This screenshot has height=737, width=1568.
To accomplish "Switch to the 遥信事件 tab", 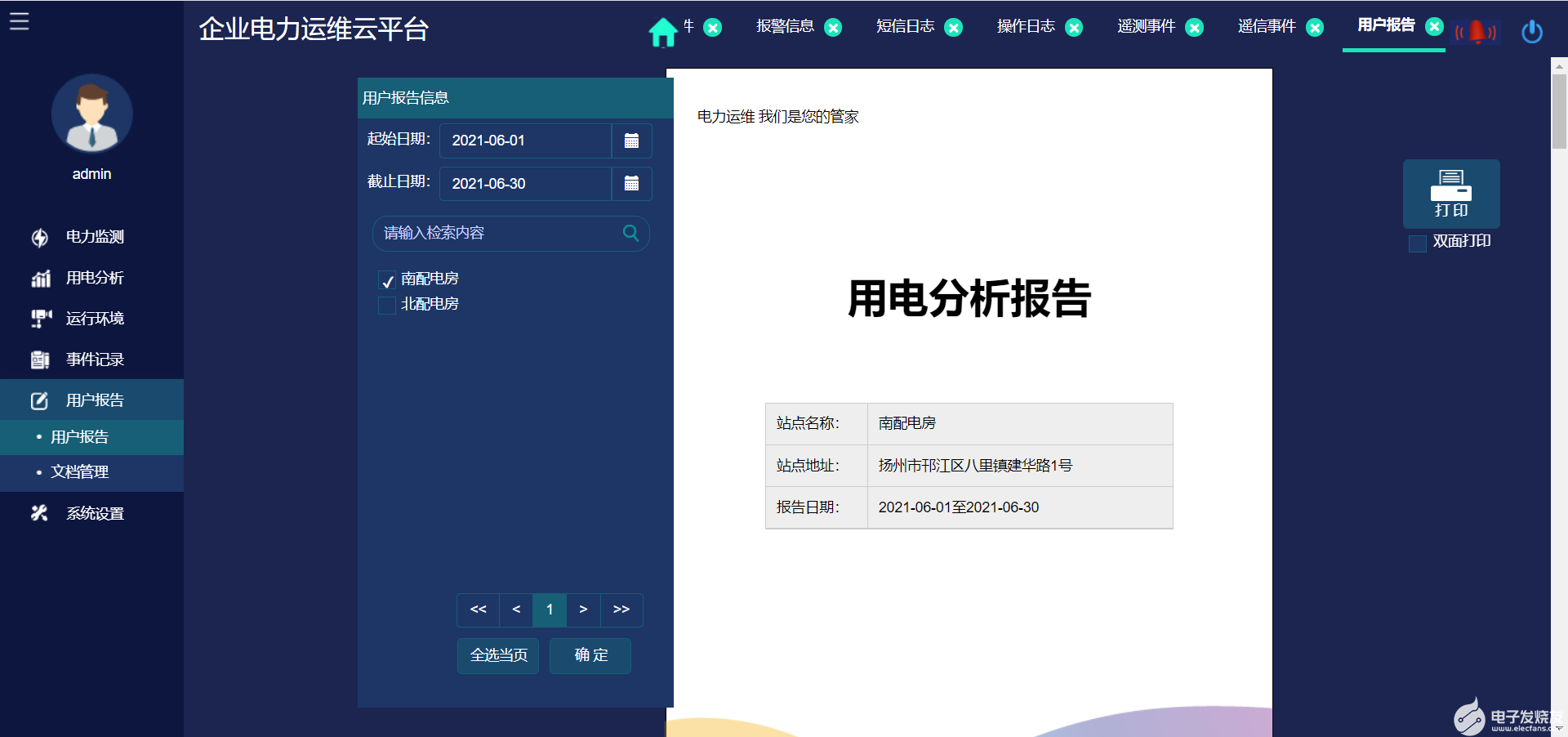I will coord(1267,27).
